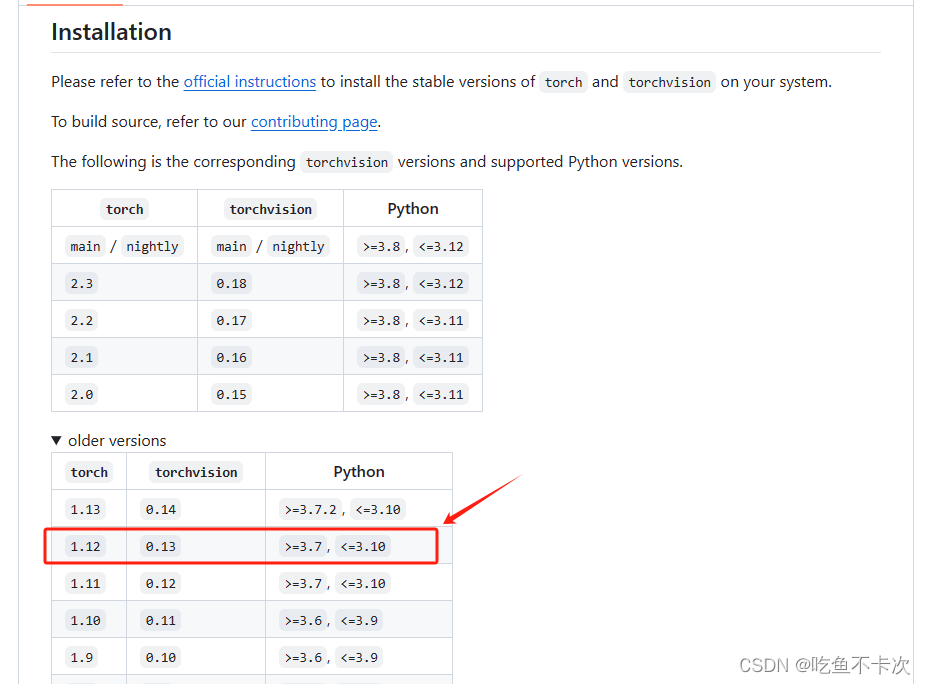Viewport: 926px width, 684px height.
Task: Click torch header of older versions table
Action: point(89,472)
